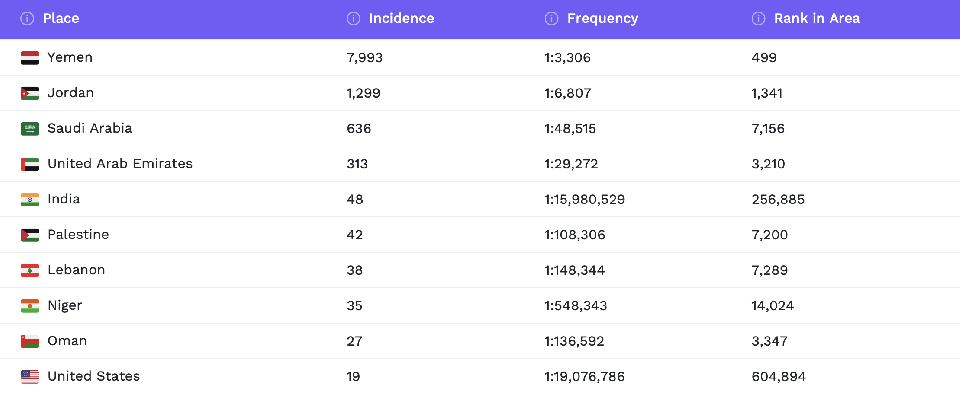Viewport: 960px width, 401px height.
Task: Sort table by Incidence column header
Action: coord(401,19)
